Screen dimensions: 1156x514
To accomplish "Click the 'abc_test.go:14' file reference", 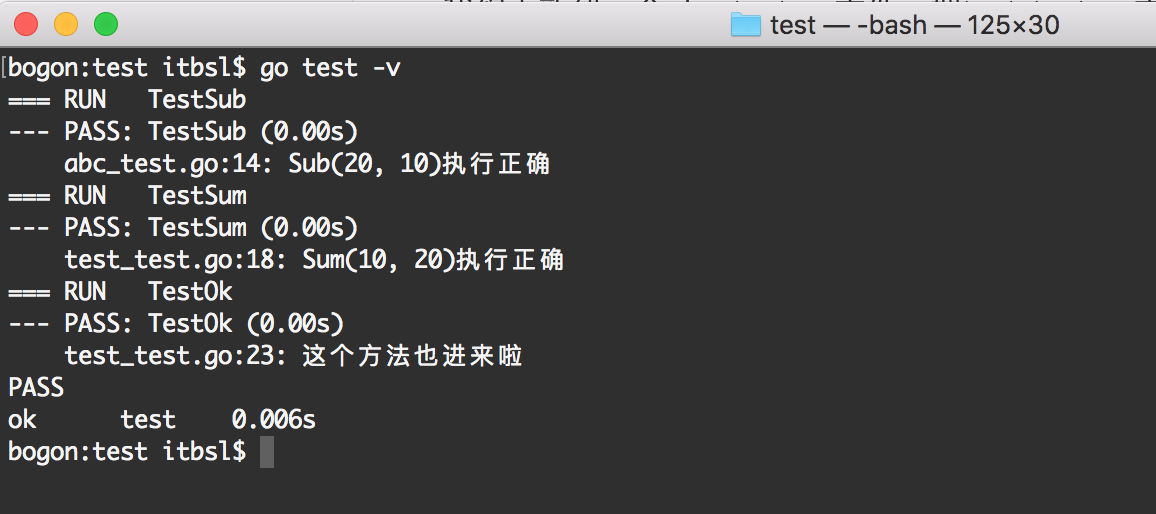I will [x=156, y=164].
